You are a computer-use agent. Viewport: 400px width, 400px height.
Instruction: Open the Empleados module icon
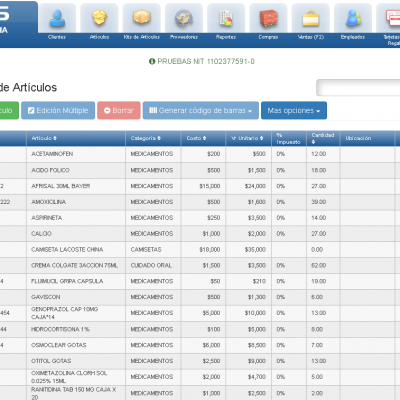353,18
